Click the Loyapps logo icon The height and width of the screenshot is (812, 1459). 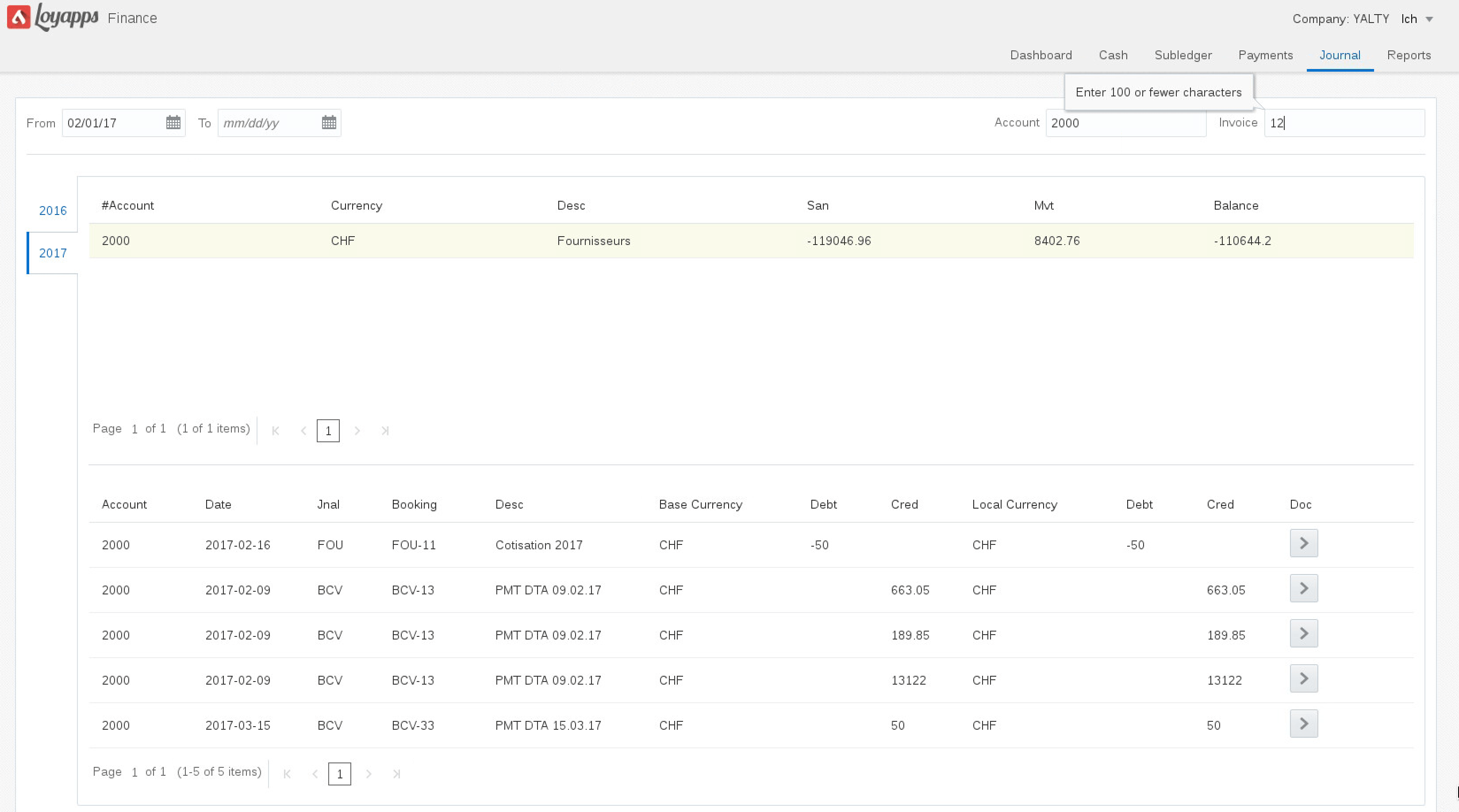(x=19, y=17)
